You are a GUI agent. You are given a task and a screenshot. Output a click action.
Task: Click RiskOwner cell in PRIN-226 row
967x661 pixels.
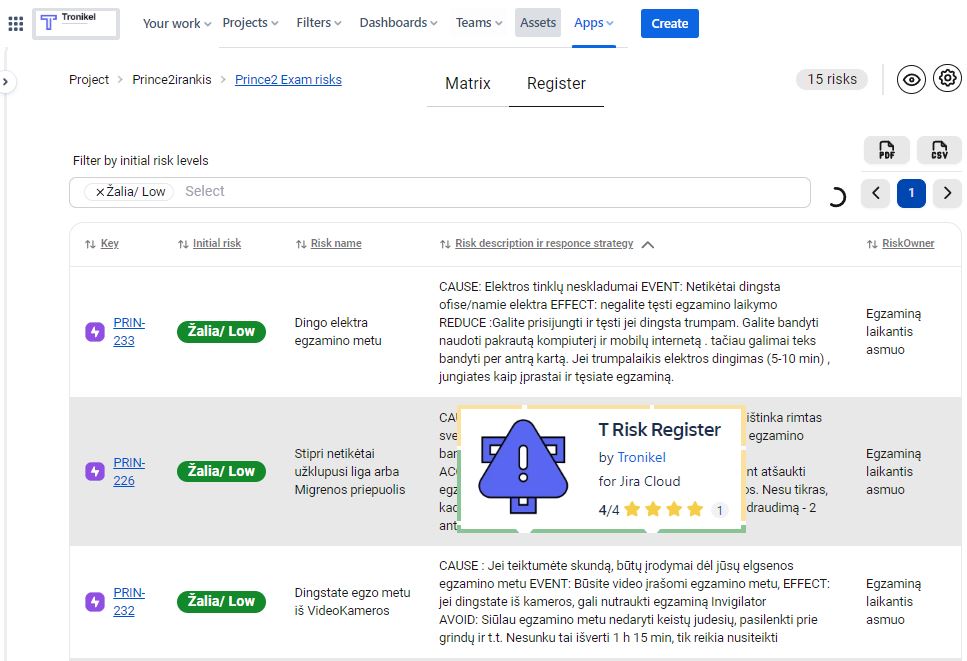pyautogui.click(x=893, y=472)
